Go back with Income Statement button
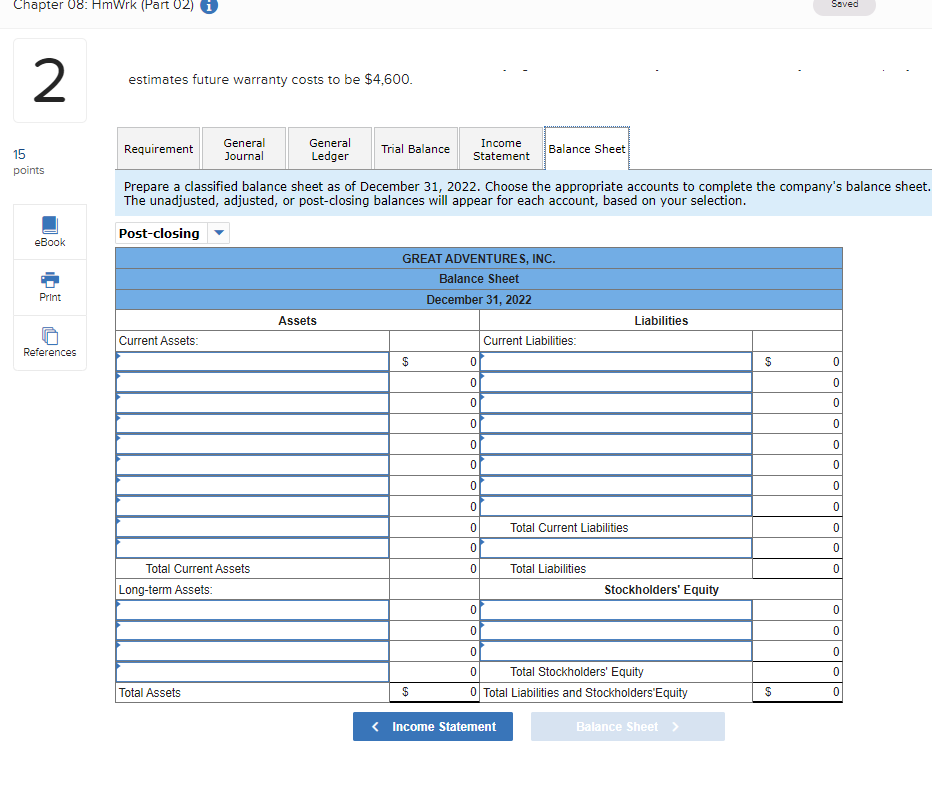The height and width of the screenshot is (800, 932). 433,726
